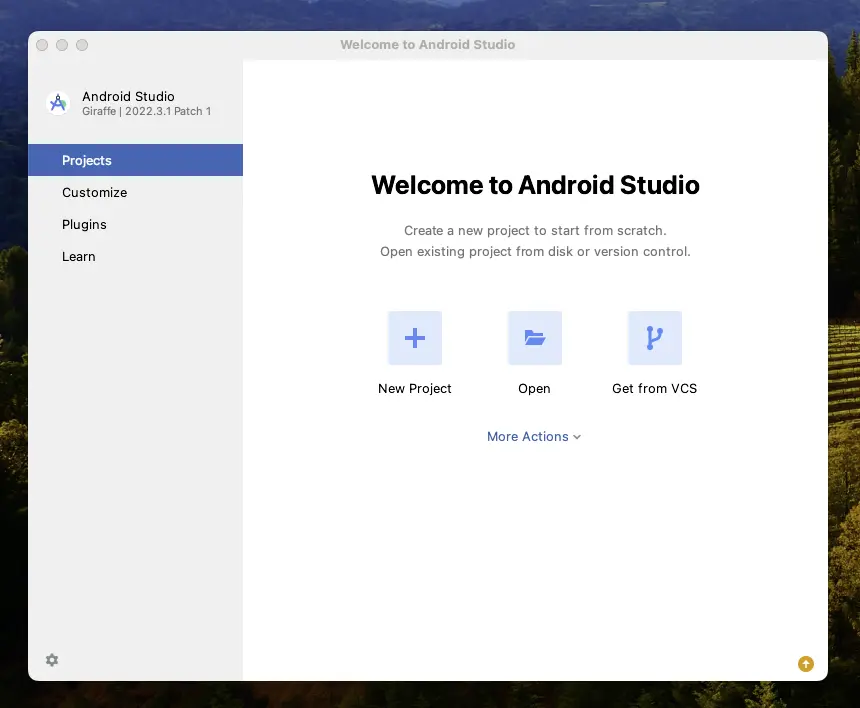The height and width of the screenshot is (708, 860).
Task: Click the New Project plus icon
Action: pos(415,338)
